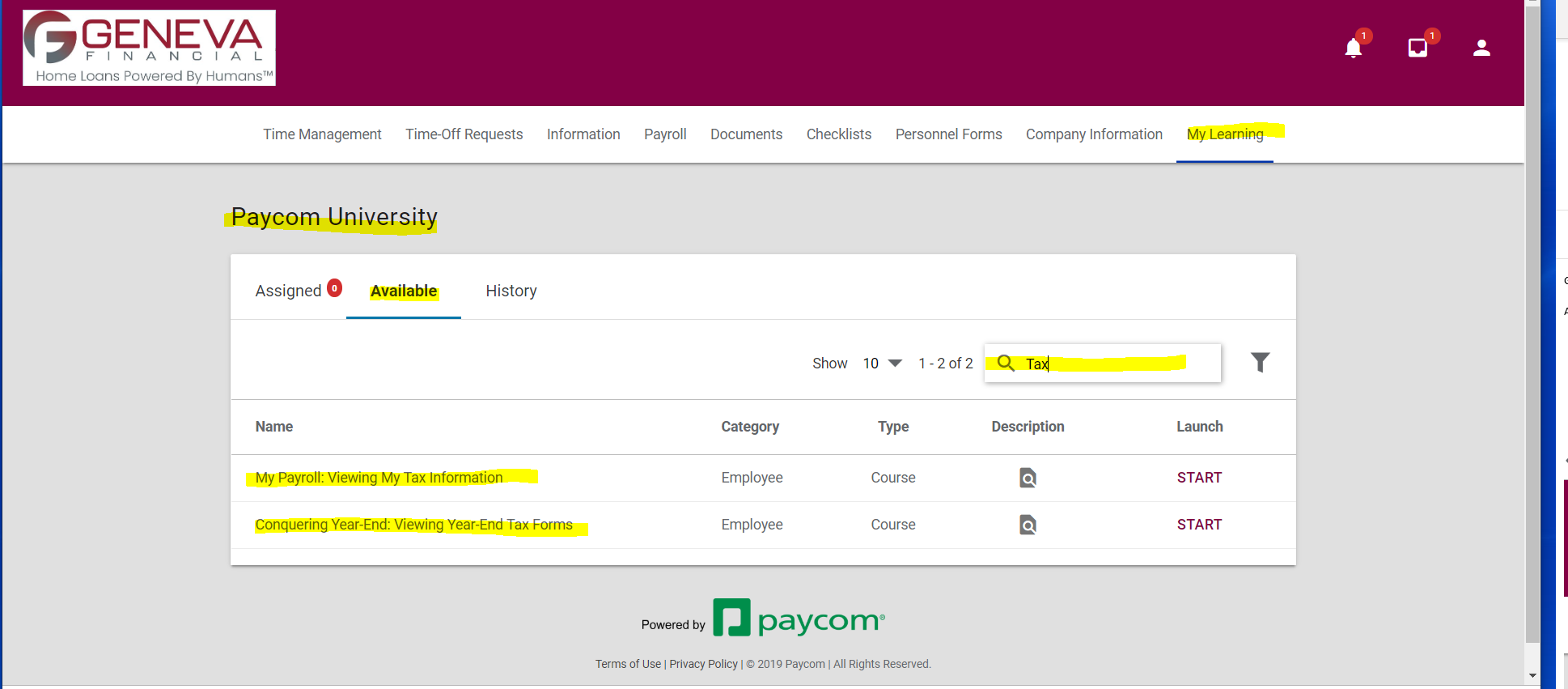1568x689 pixels.
Task: Click the scrollbar up arrow
Action: click(x=1532, y=3)
